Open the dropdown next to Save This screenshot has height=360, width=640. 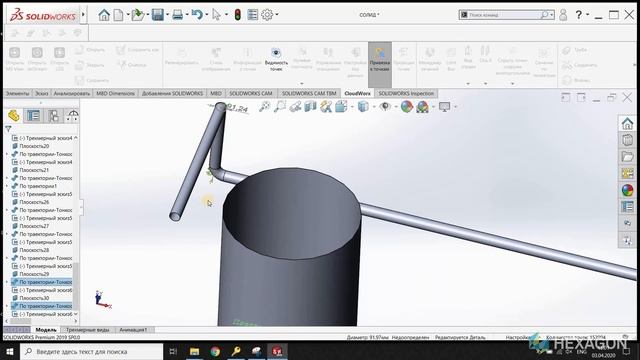pos(167,15)
